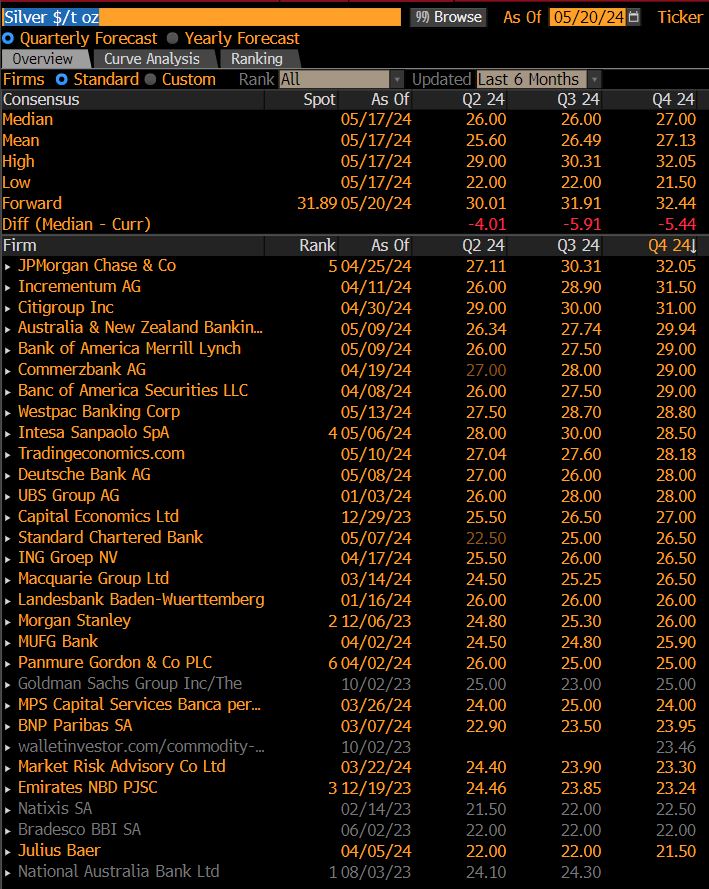This screenshot has width=709, height=889.
Task: Switch to the Curve Analysis tab
Action: point(152,59)
